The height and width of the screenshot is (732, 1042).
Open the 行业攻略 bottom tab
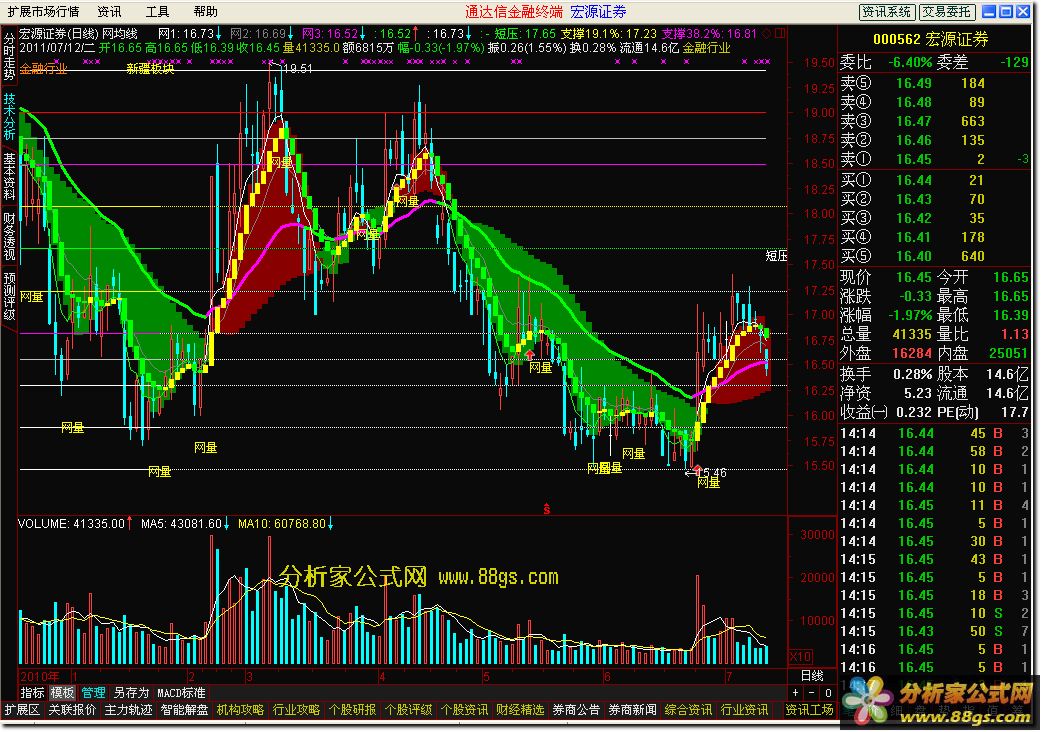point(296,710)
